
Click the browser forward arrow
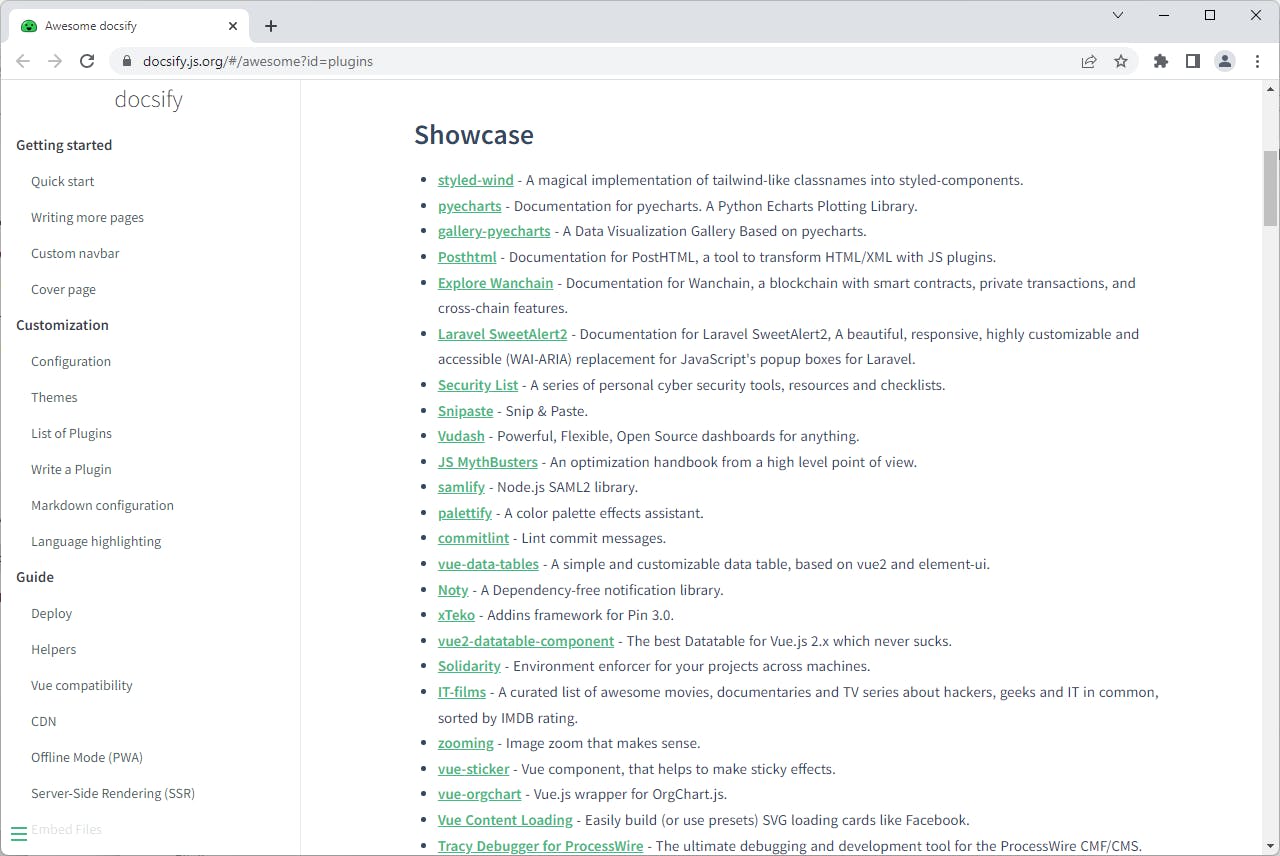click(55, 61)
